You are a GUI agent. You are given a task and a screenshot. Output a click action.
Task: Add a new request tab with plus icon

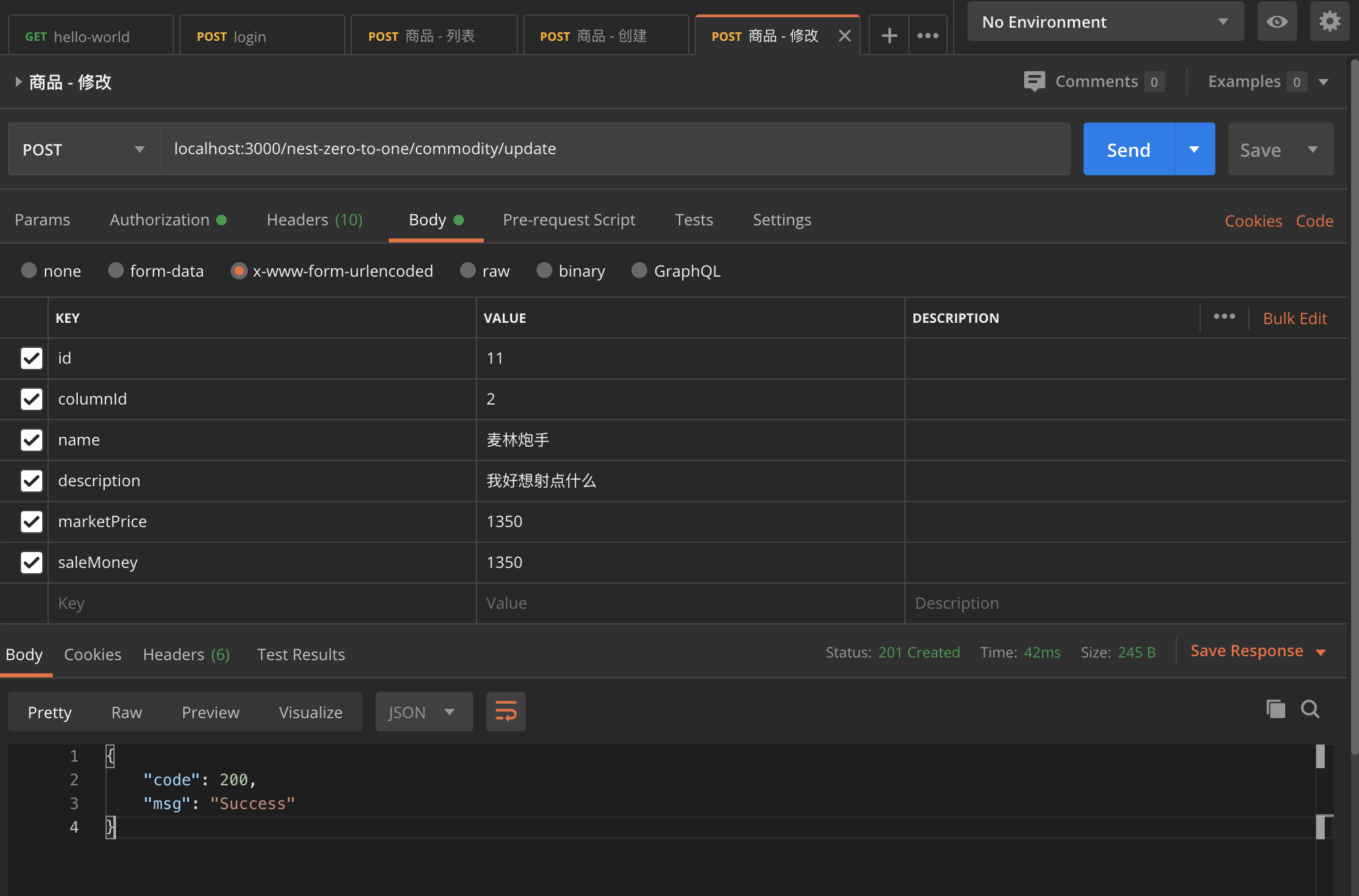889,36
